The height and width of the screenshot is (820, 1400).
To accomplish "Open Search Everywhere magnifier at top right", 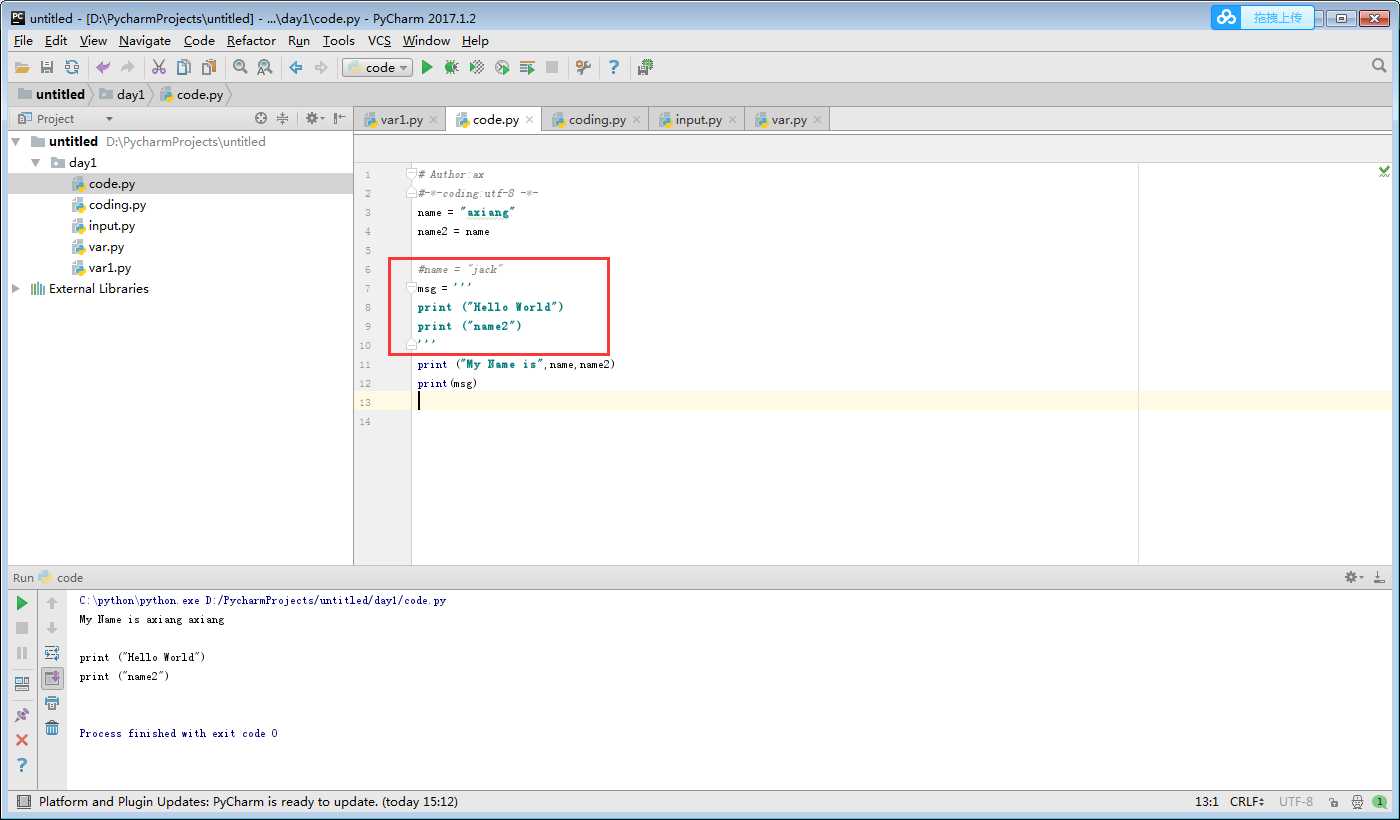I will pyautogui.click(x=1379, y=66).
